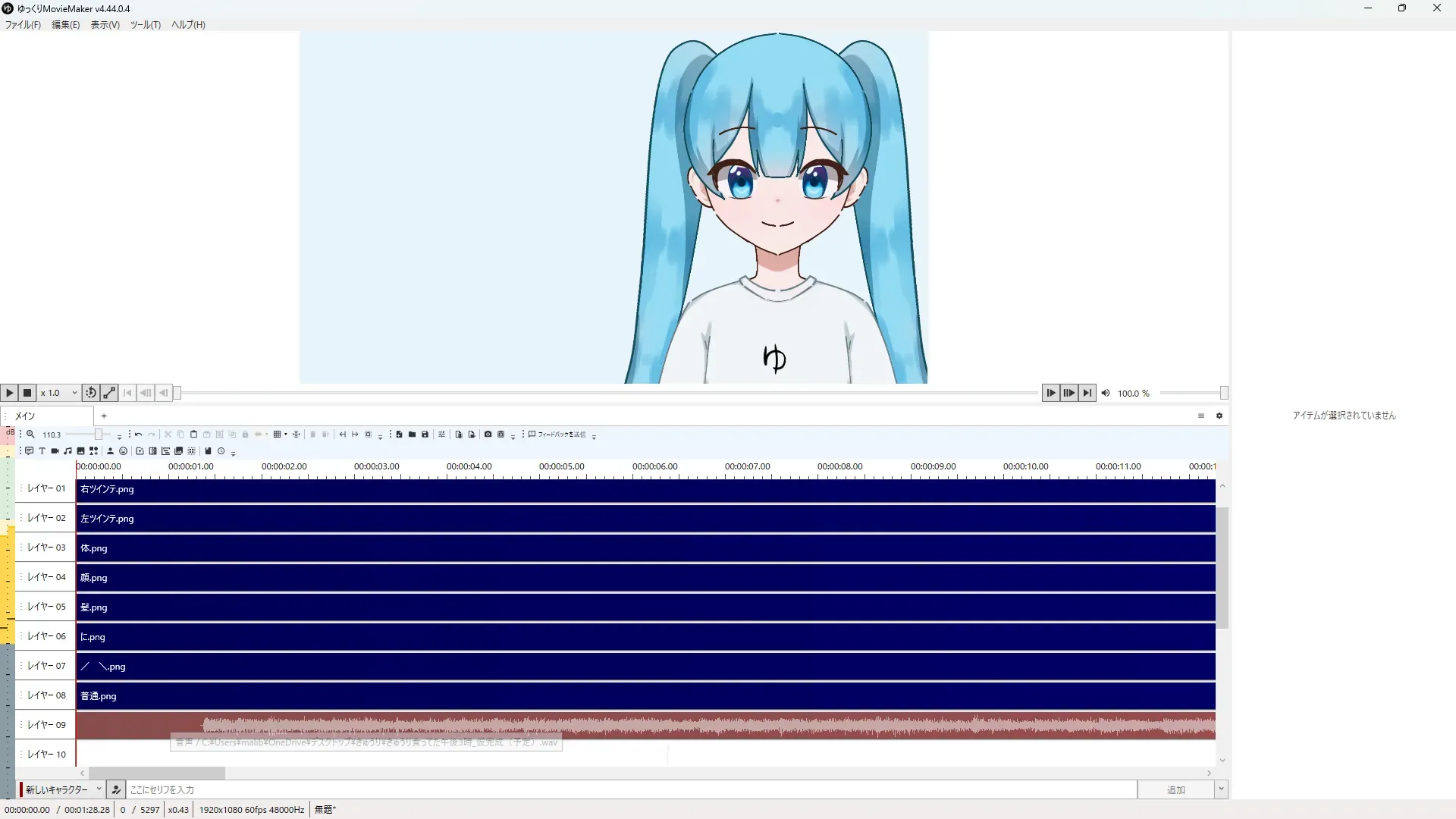1456x819 pixels.
Task: Click the open project folder icon
Action: pos(412,435)
